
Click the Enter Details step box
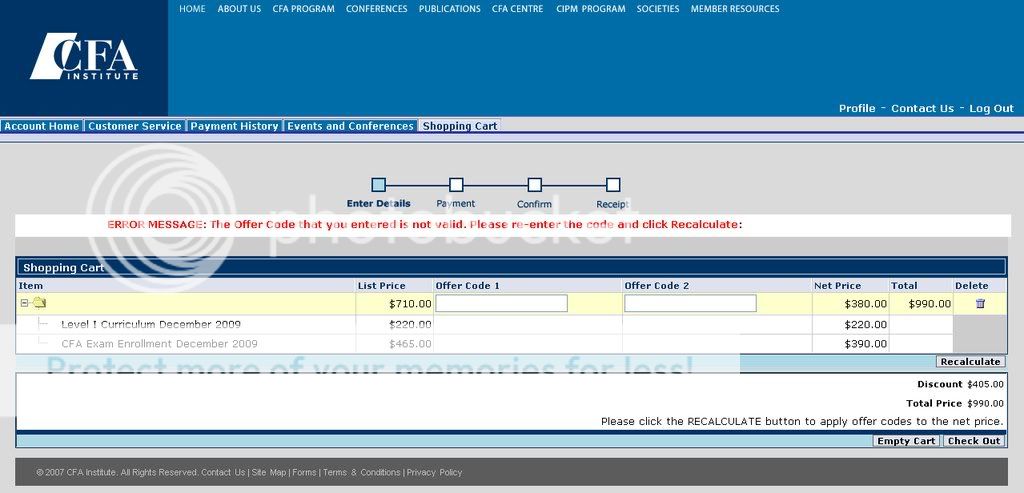[378, 185]
